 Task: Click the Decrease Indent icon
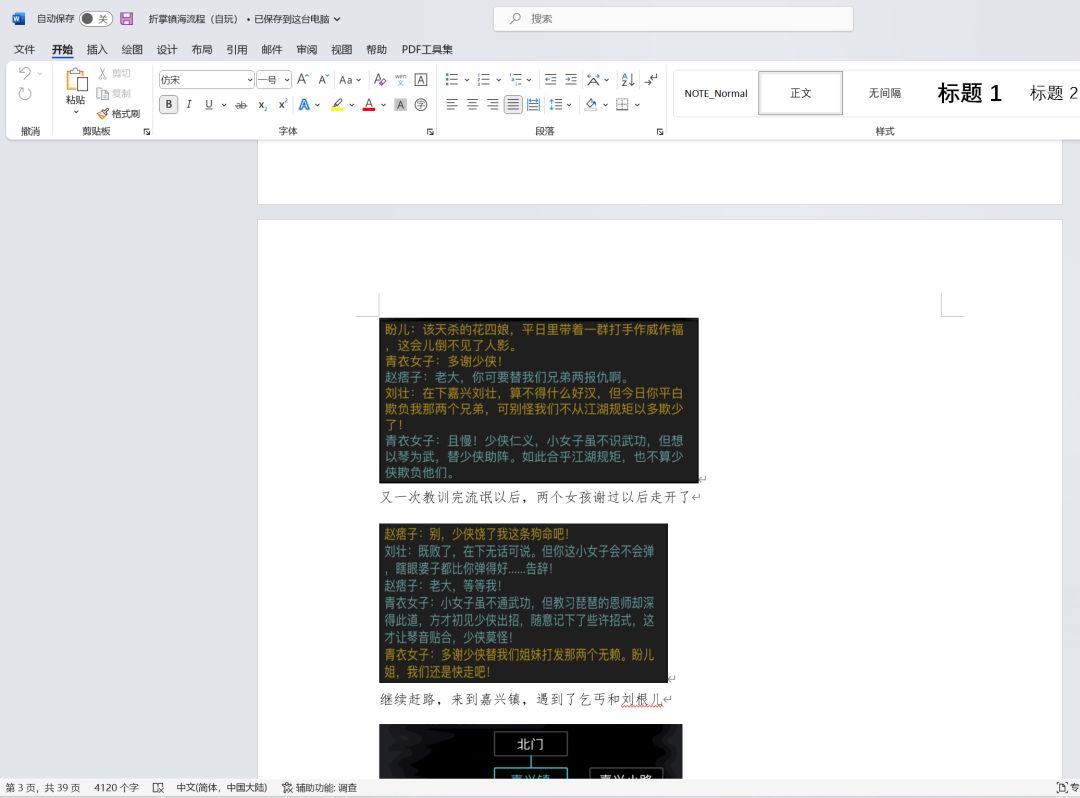[550, 80]
